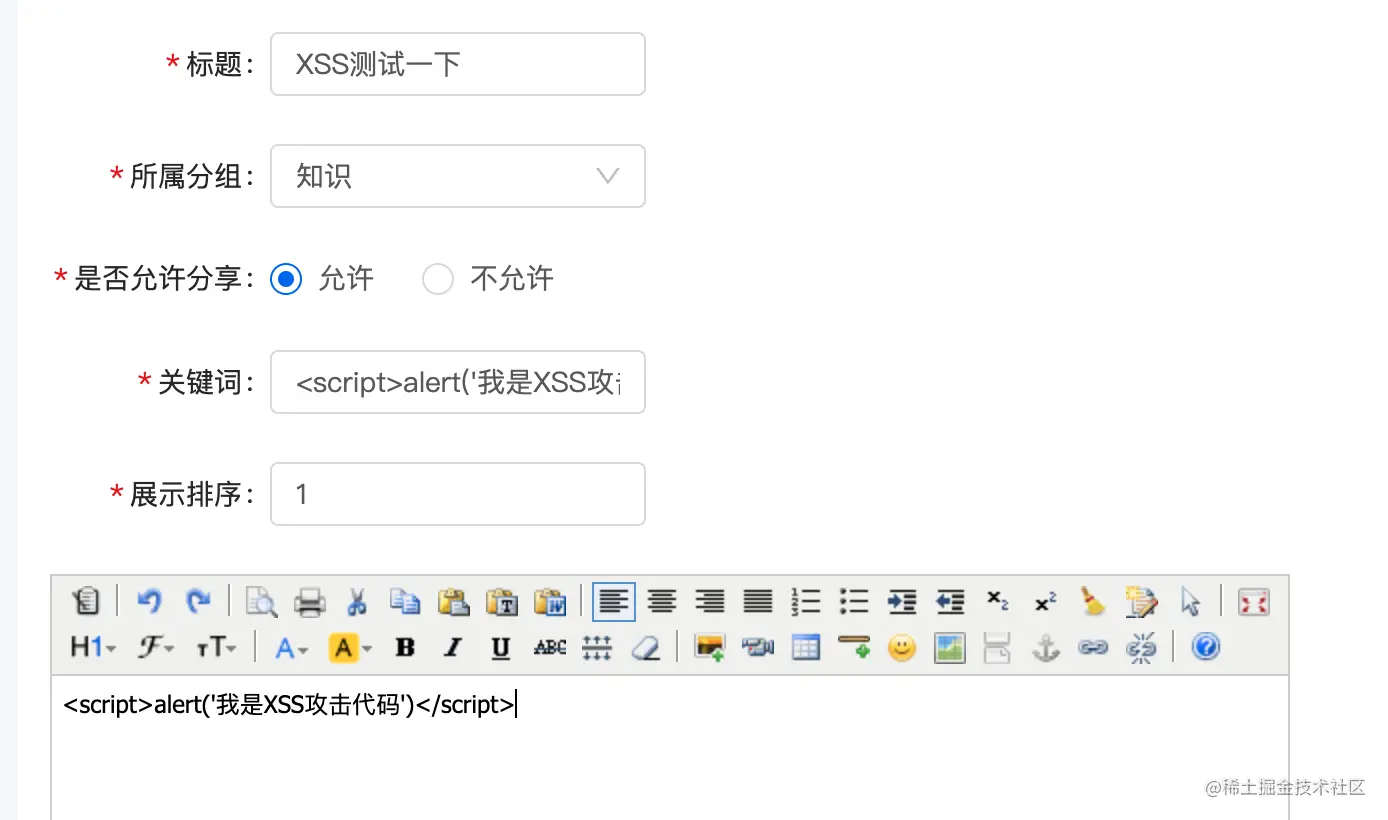Click the 标题 input field
Viewport: 1388px width, 820px height.
[458, 64]
